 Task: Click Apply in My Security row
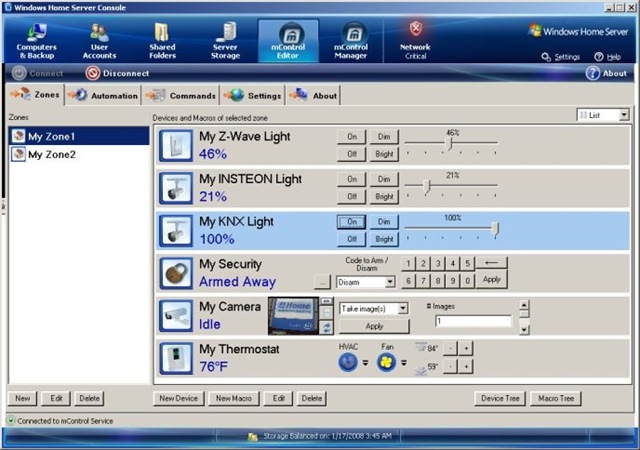click(491, 280)
